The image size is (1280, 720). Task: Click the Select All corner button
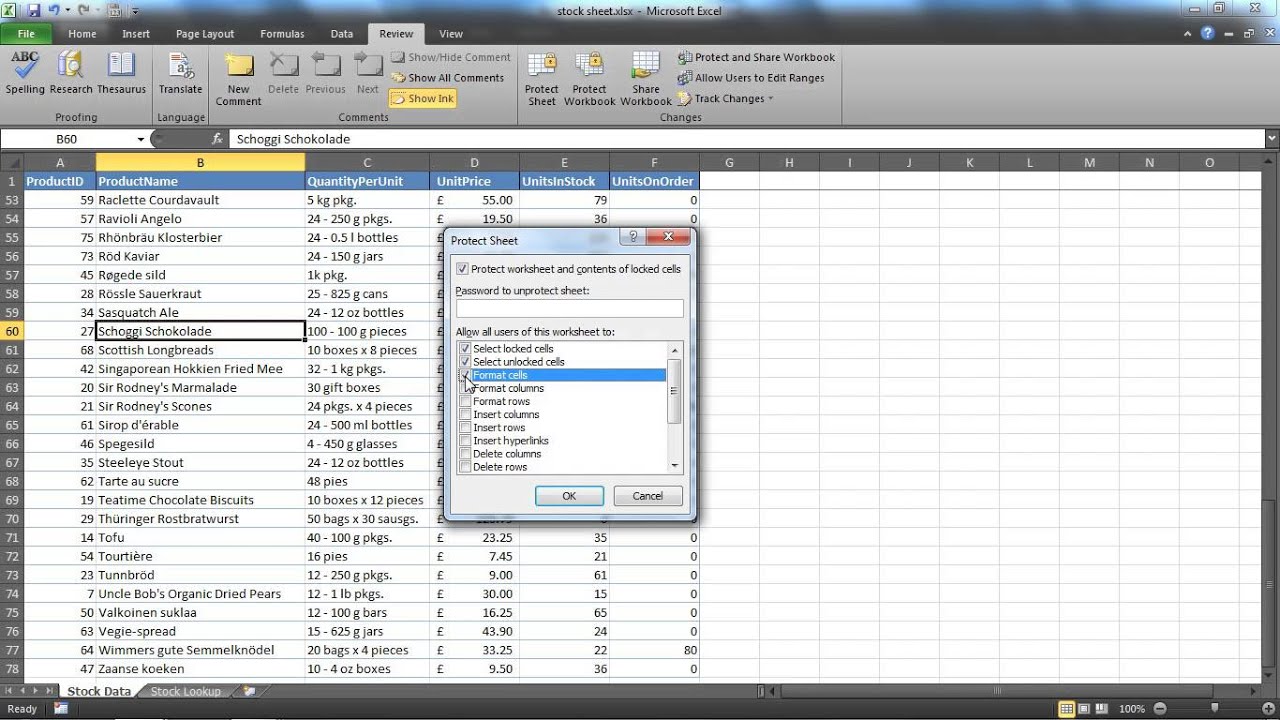[x=12, y=162]
